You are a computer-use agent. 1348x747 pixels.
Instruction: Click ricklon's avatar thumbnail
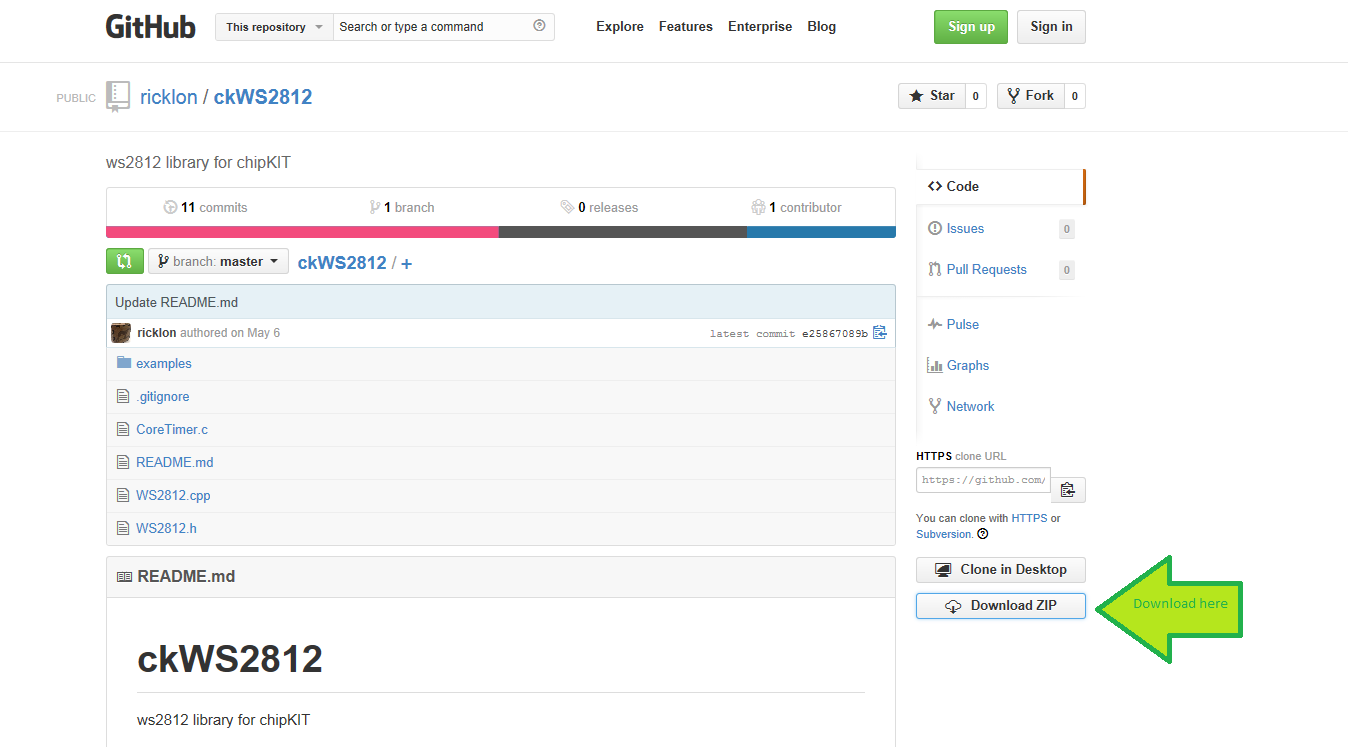click(x=121, y=333)
